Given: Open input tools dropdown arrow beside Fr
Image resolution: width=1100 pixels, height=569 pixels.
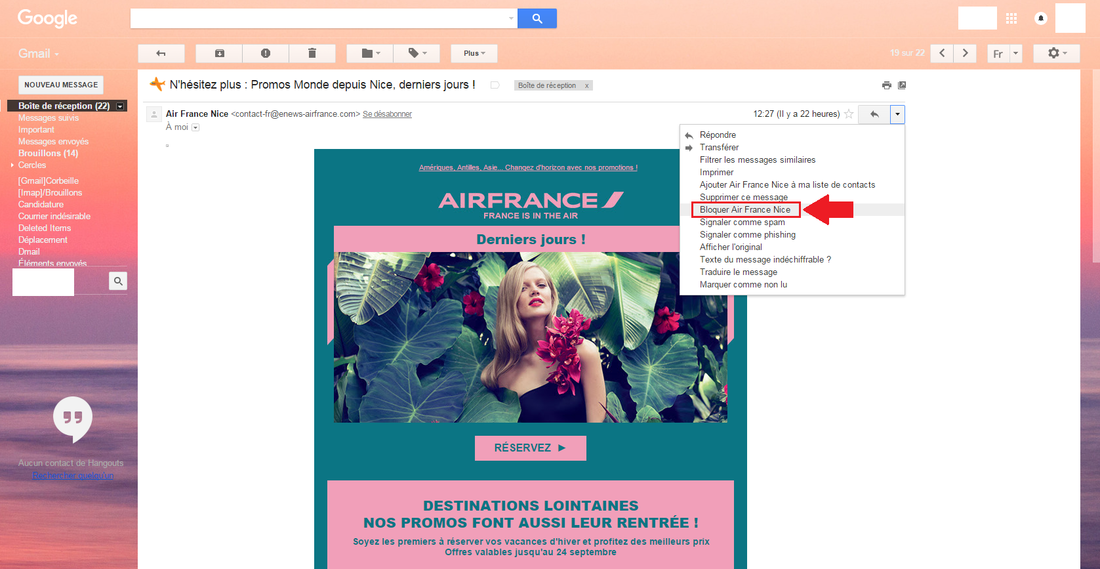Looking at the screenshot, I should click(1016, 53).
